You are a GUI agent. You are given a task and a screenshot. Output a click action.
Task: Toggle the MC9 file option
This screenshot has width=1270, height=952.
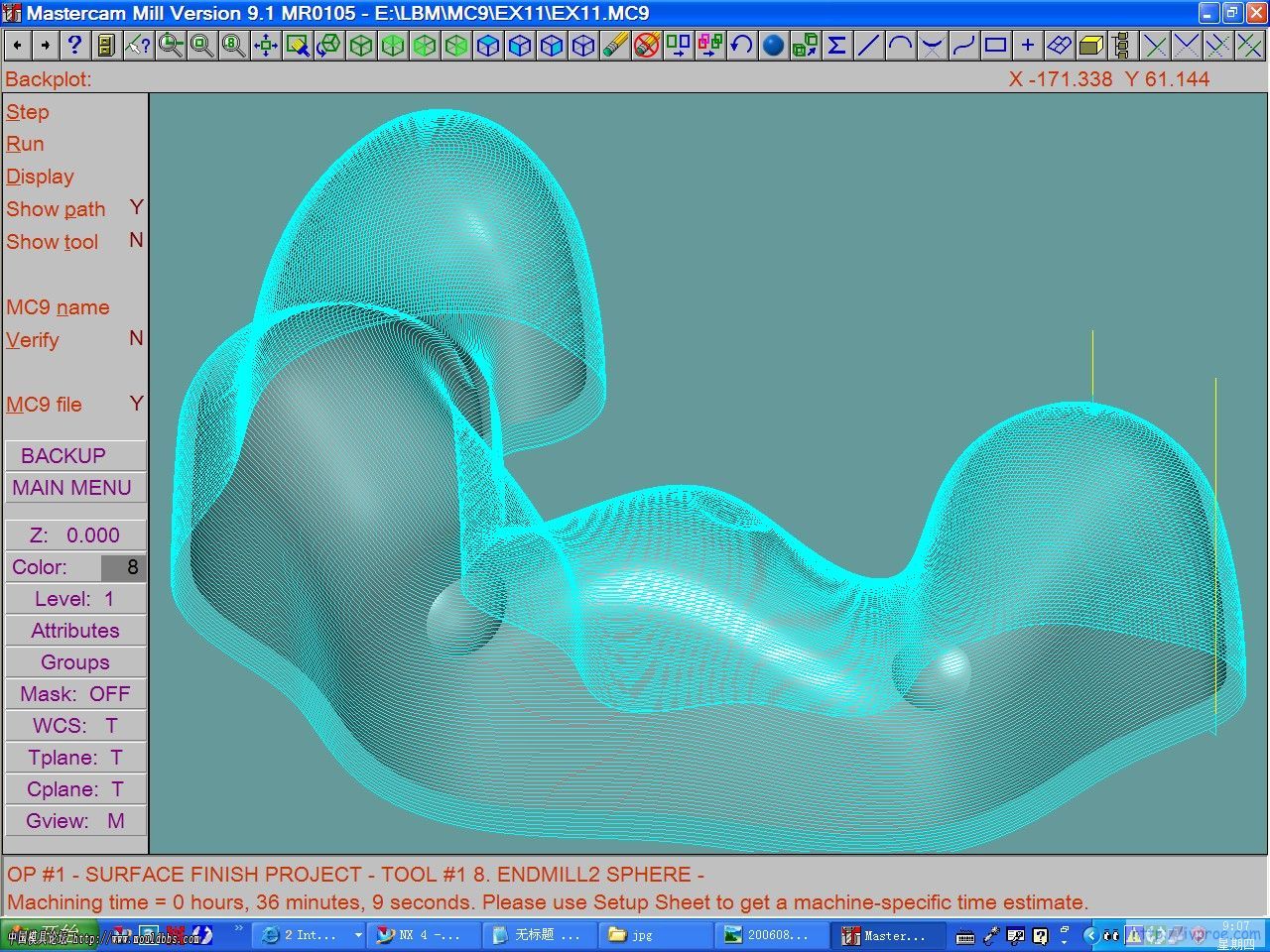(74, 405)
